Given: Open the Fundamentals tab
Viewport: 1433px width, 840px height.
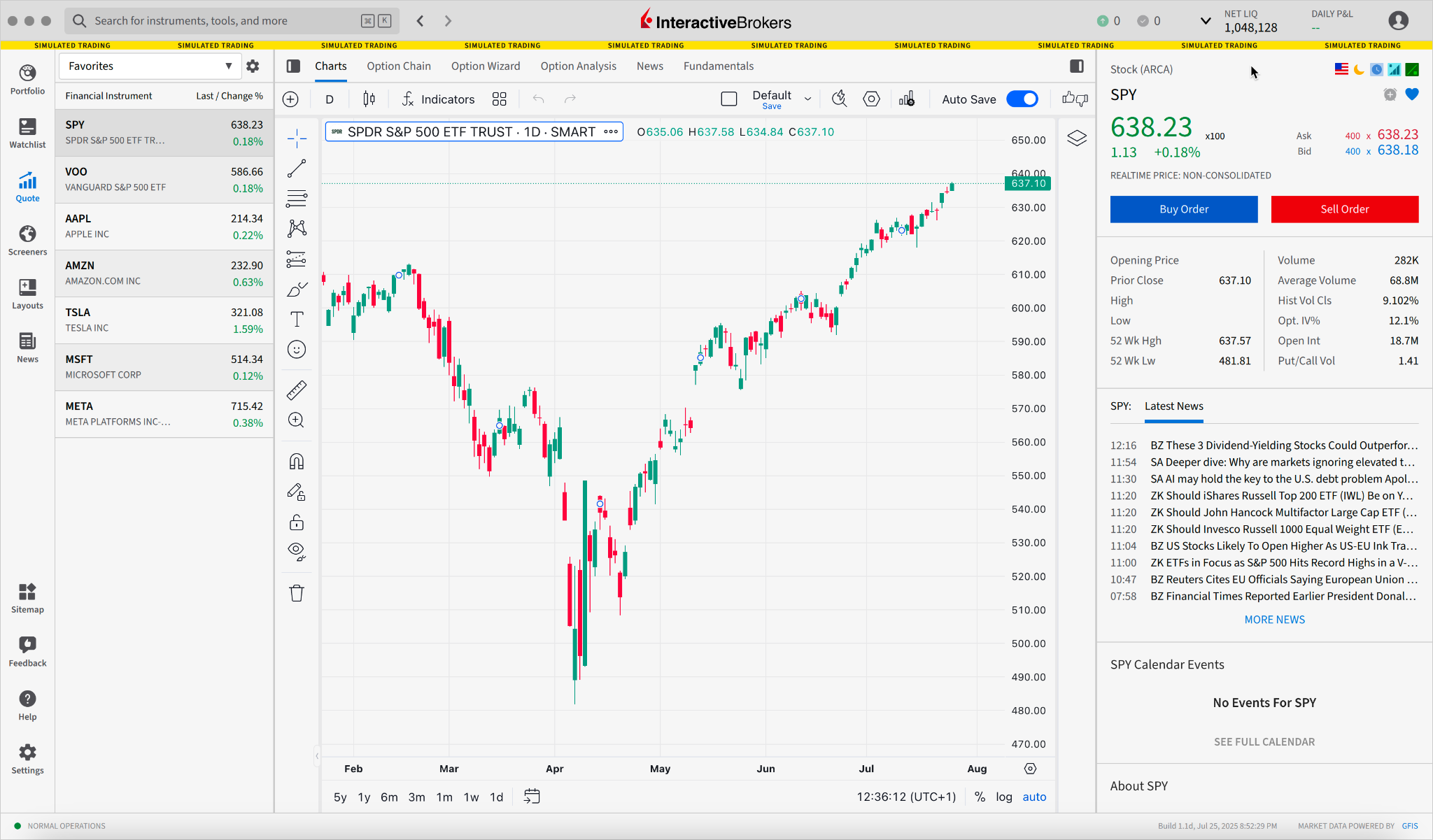Looking at the screenshot, I should [x=718, y=66].
